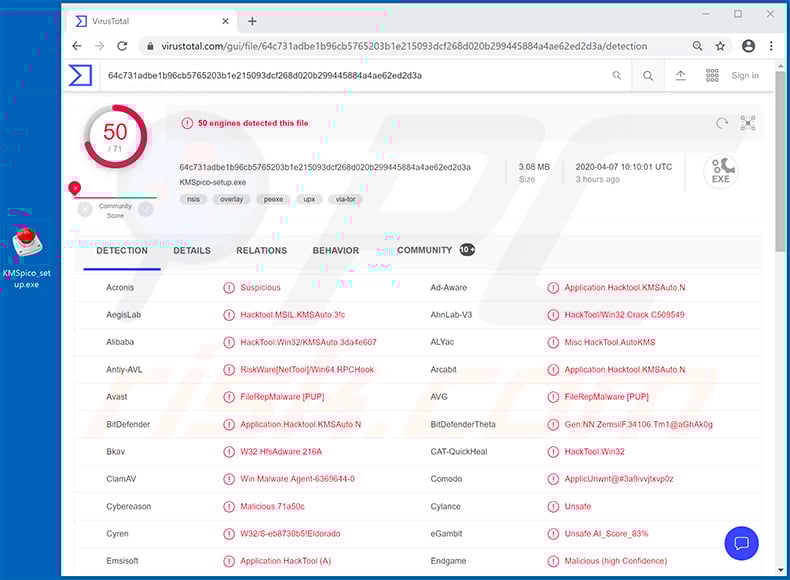Click the Alibaba HackTool:Win32/KMSAuto result

[308, 342]
